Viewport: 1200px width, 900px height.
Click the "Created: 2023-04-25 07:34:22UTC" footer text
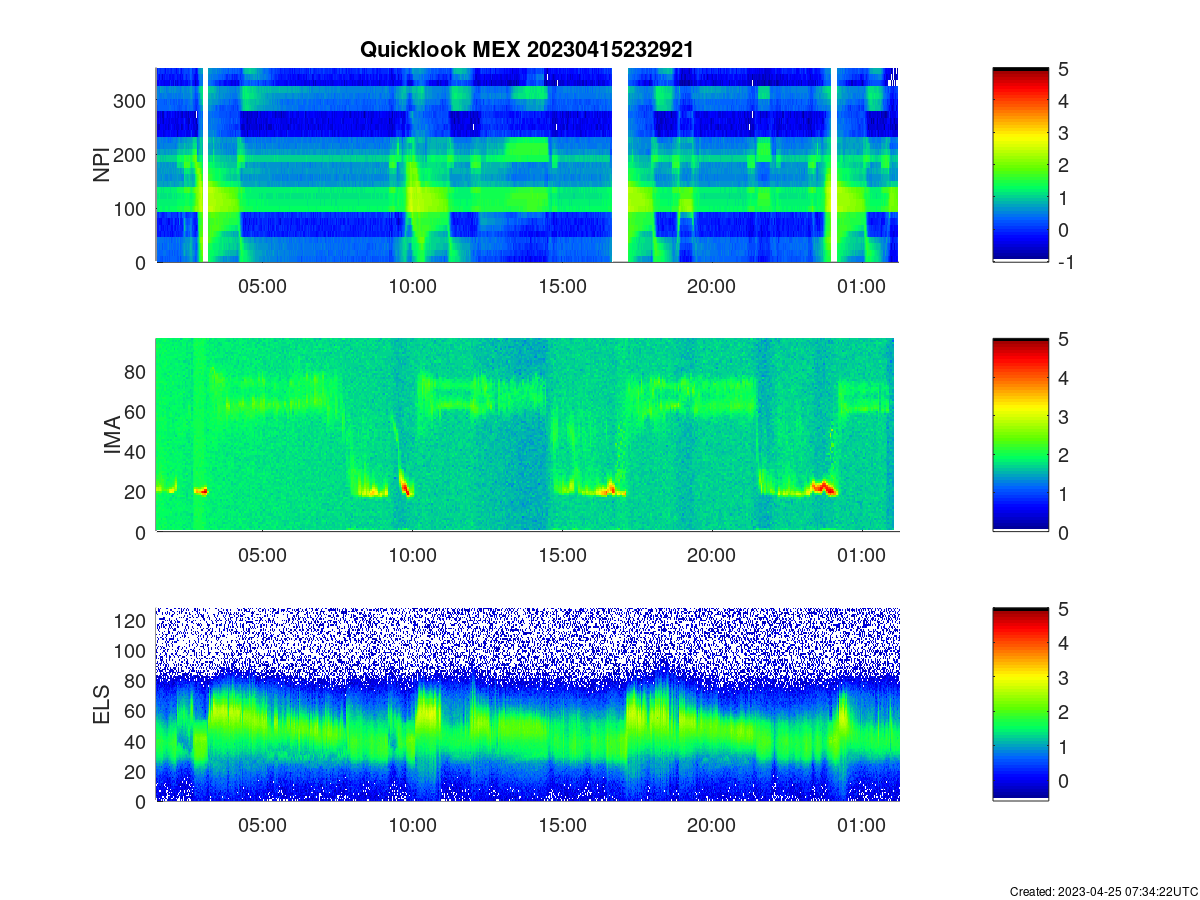[x=1104, y=891]
